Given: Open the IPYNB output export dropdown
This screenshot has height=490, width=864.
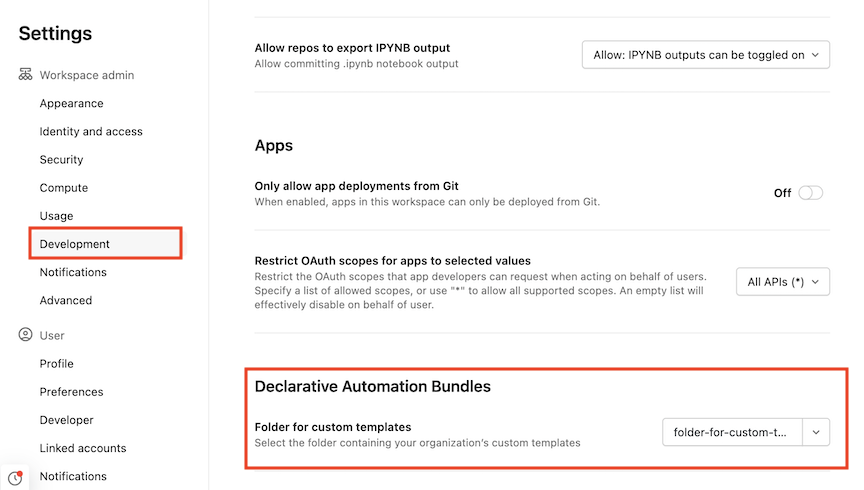Looking at the screenshot, I should click(x=705, y=55).
